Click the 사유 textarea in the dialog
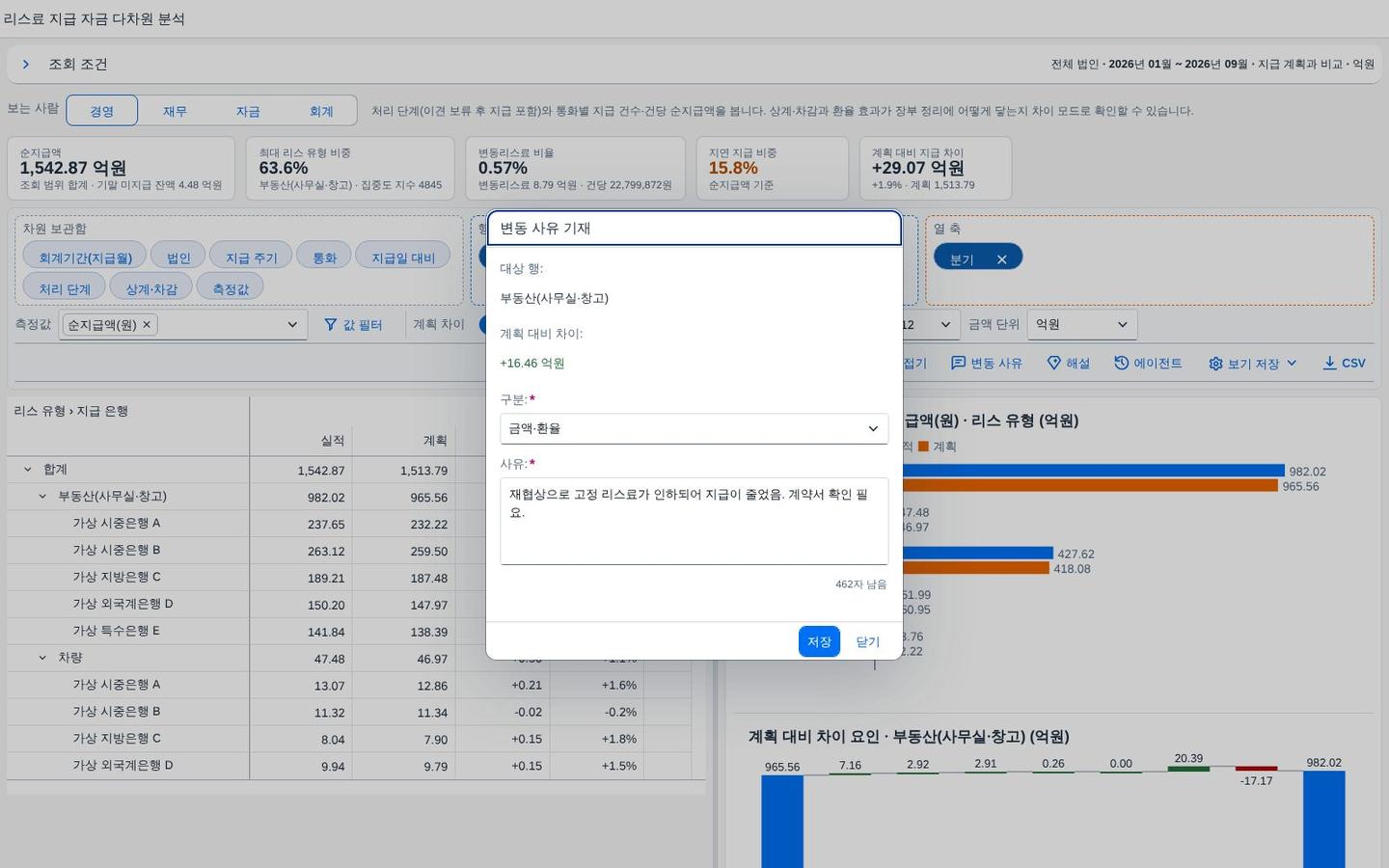The height and width of the screenshot is (868, 1389). pos(694,521)
